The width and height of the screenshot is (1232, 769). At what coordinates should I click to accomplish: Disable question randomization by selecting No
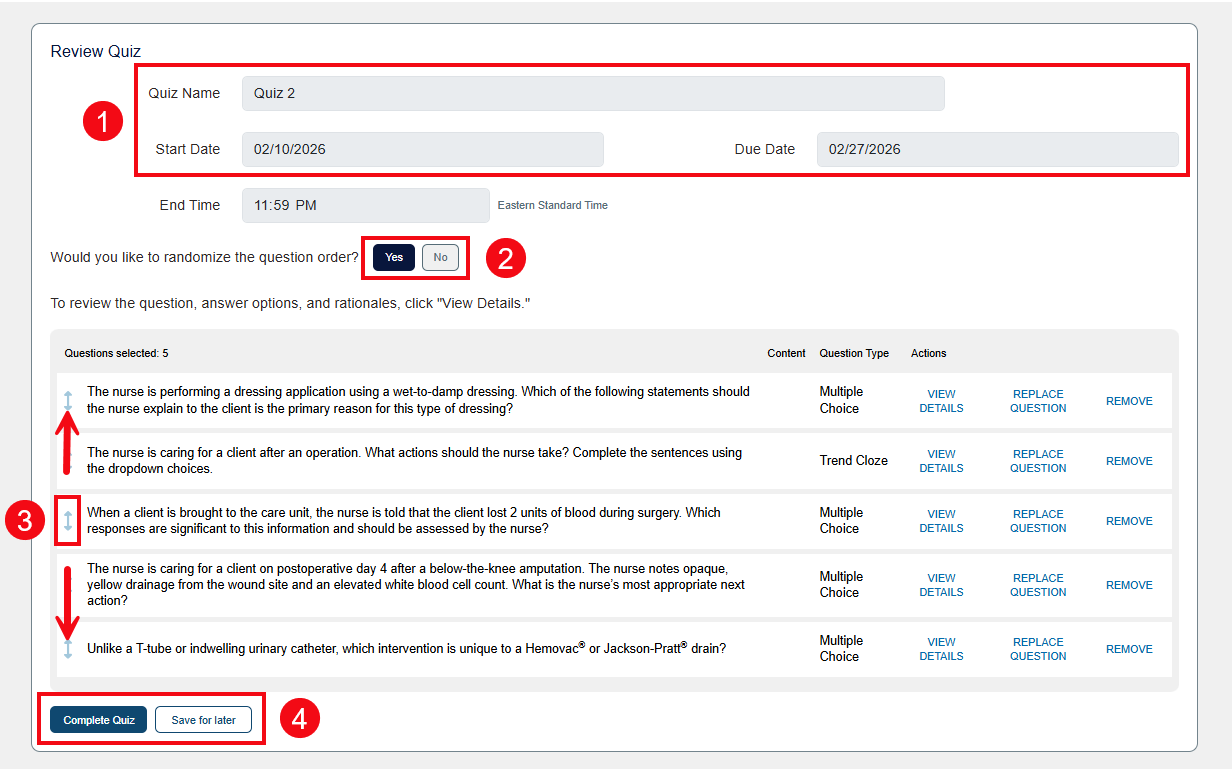pyautogui.click(x=440, y=257)
